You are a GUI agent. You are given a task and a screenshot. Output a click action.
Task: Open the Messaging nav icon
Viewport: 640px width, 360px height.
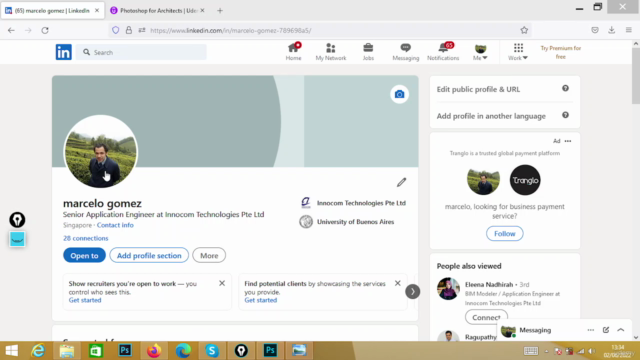pos(405,52)
